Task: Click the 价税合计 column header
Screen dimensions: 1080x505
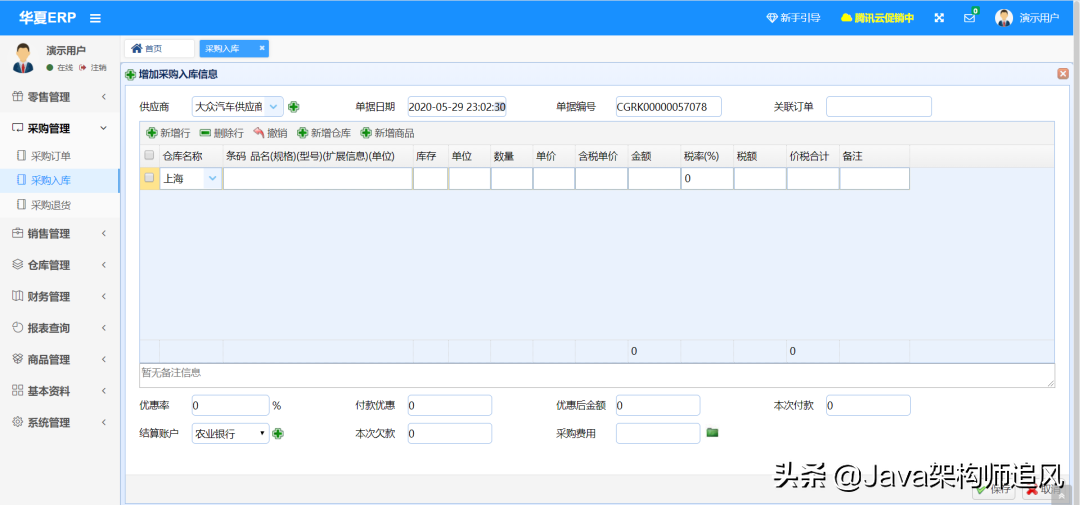Action: tap(813, 156)
